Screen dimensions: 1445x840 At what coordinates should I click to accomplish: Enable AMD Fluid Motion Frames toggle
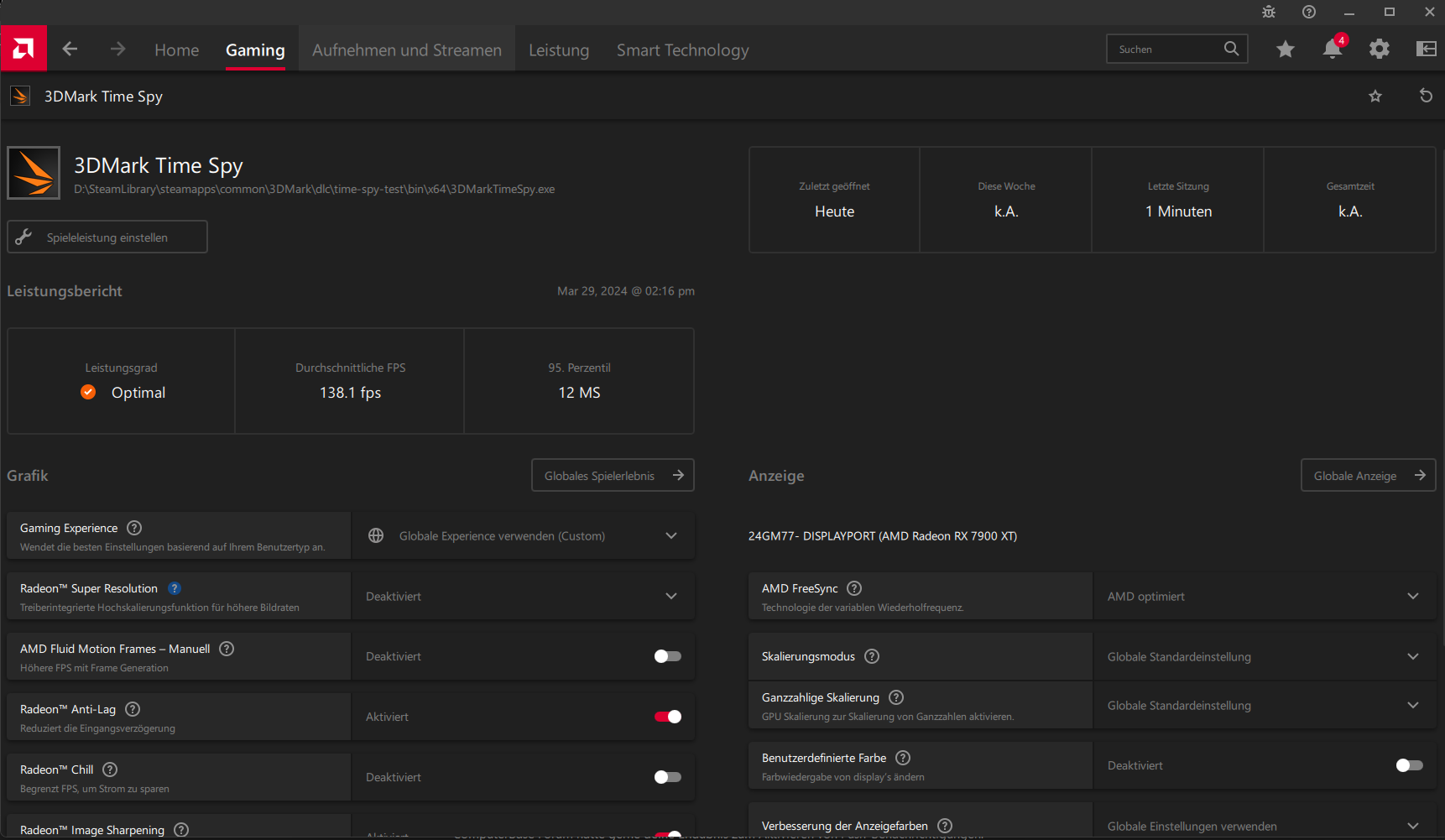pos(668,656)
